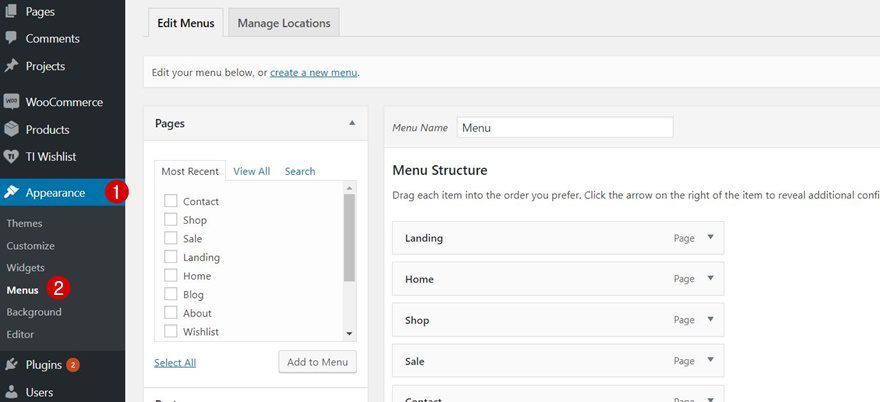Click the pages list scrollbar down arrow
The height and width of the screenshot is (402, 880).
click(x=349, y=333)
